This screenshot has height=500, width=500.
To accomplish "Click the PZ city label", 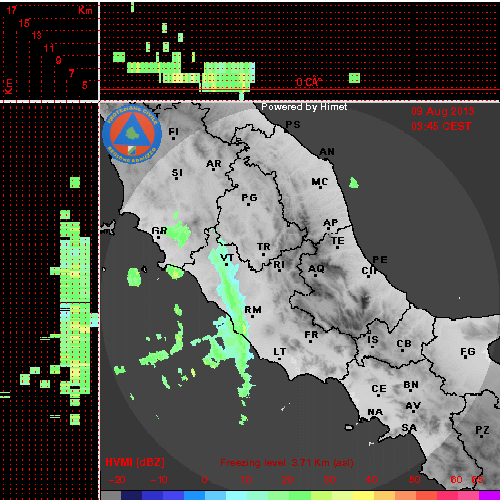I will tap(482, 430).
